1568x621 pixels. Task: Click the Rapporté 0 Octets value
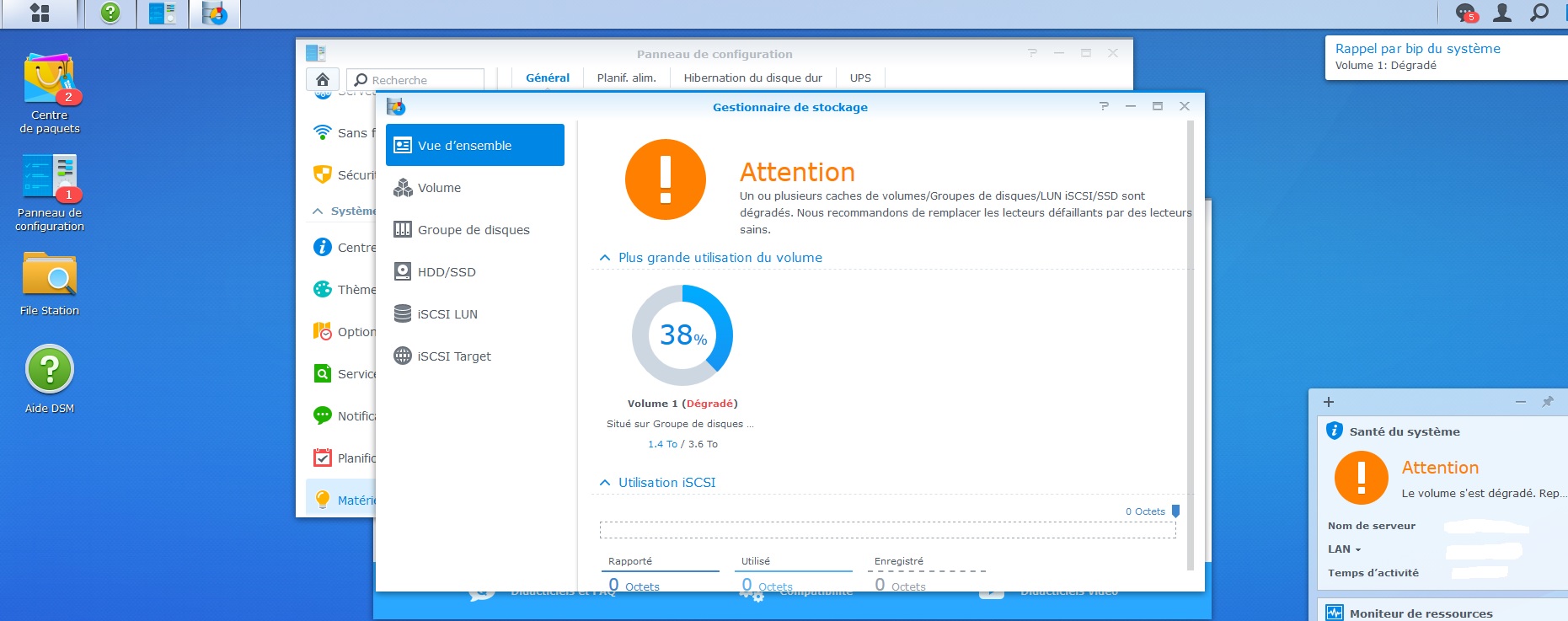[634, 585]
